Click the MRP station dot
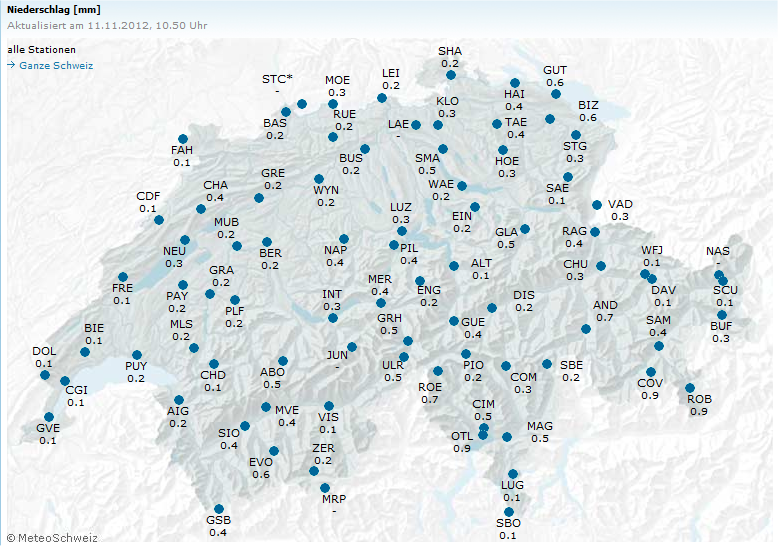Screen dimensions: 778x546 click(324, 488)
